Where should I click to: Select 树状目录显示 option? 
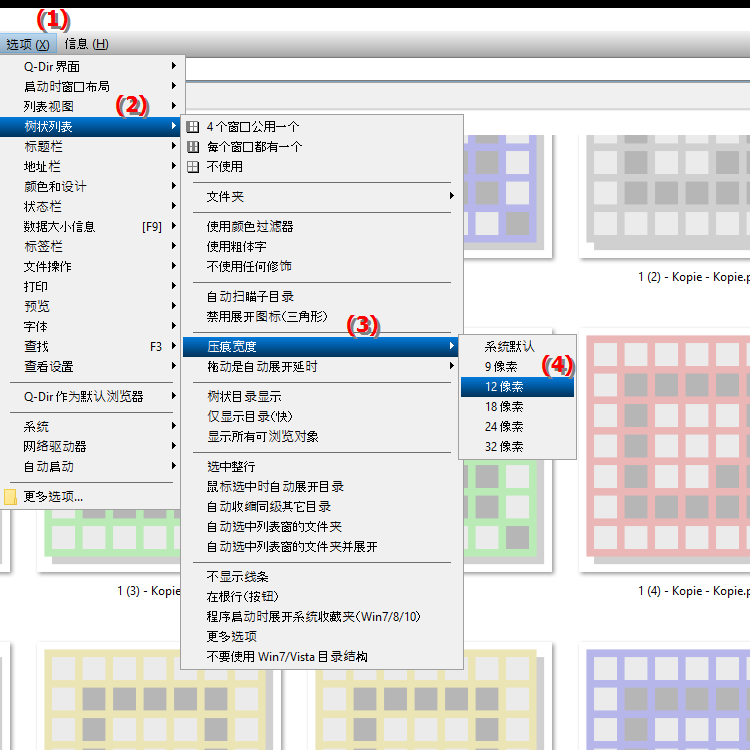pos(321,397)
